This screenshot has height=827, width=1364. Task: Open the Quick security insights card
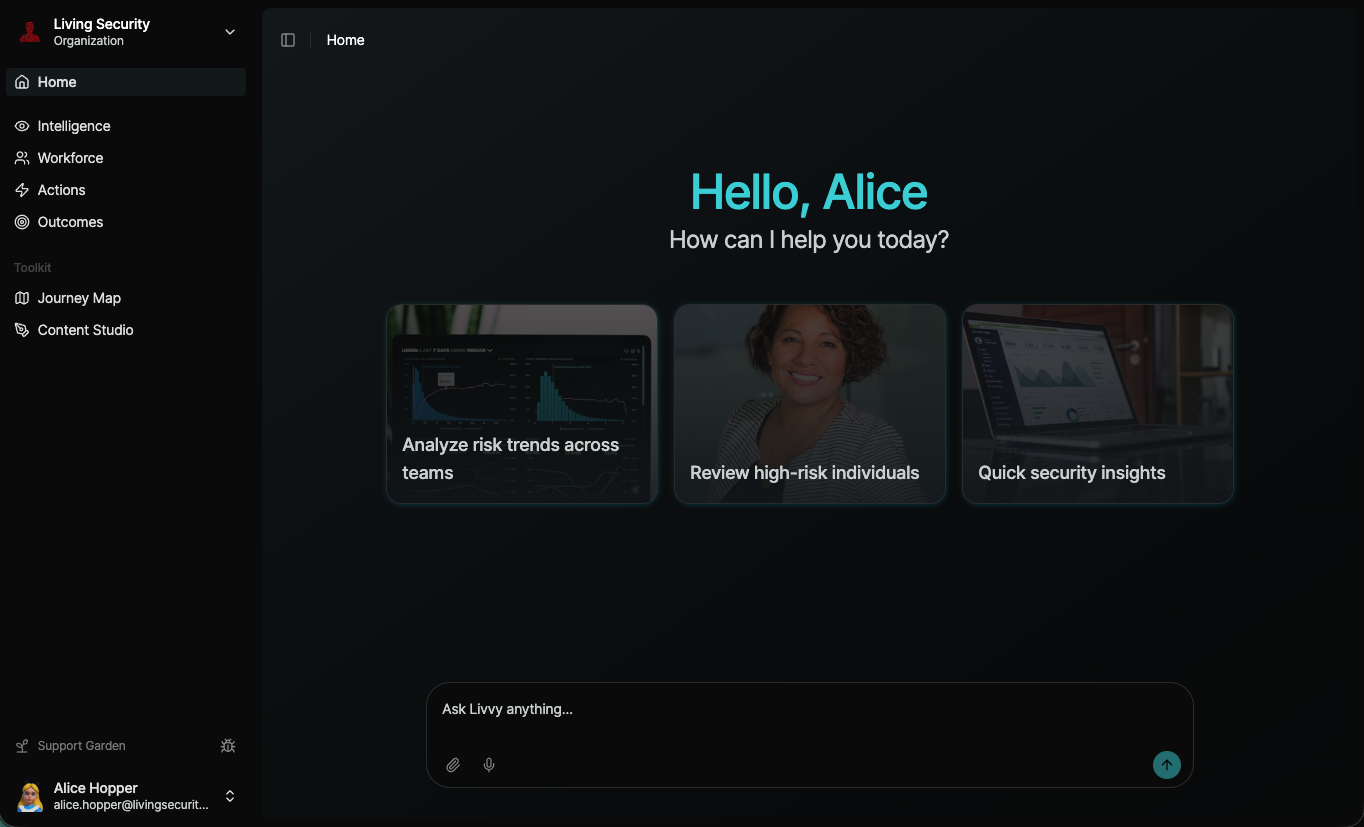click(x=1097, y=404)
